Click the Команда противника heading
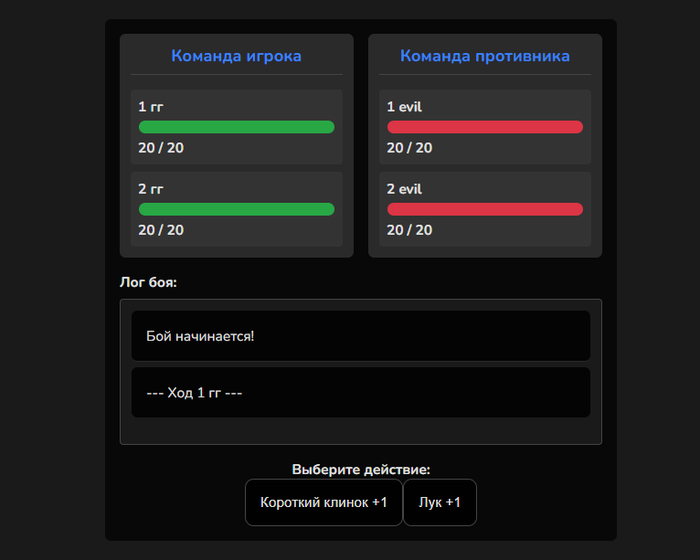Viewport: 700px width, 560px height. click(x=485, y=56)
